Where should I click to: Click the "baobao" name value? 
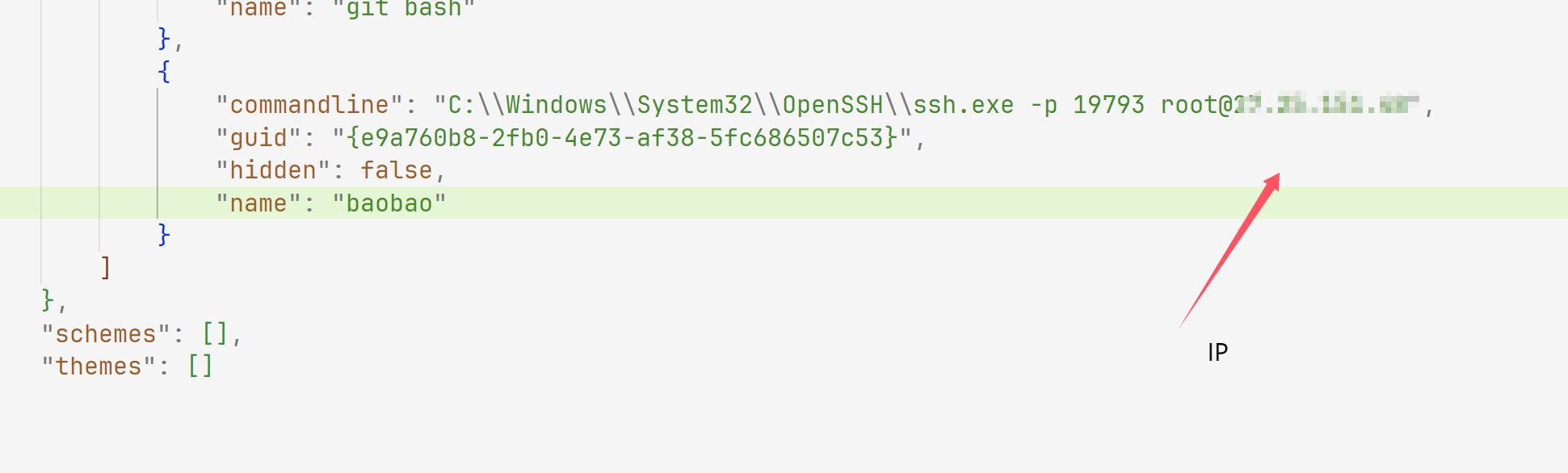coord(389,203)
